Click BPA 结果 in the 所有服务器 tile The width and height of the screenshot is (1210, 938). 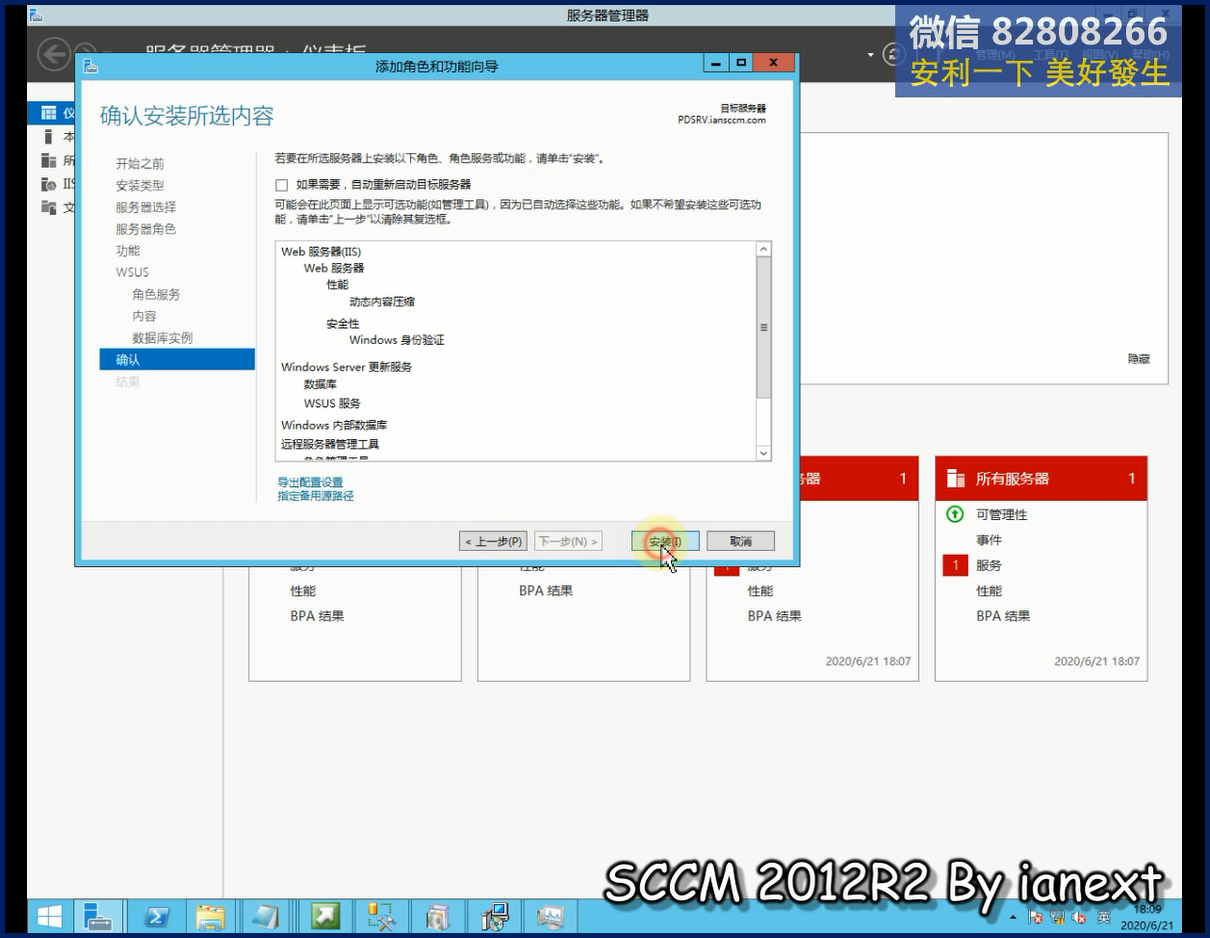(1003, 616)
